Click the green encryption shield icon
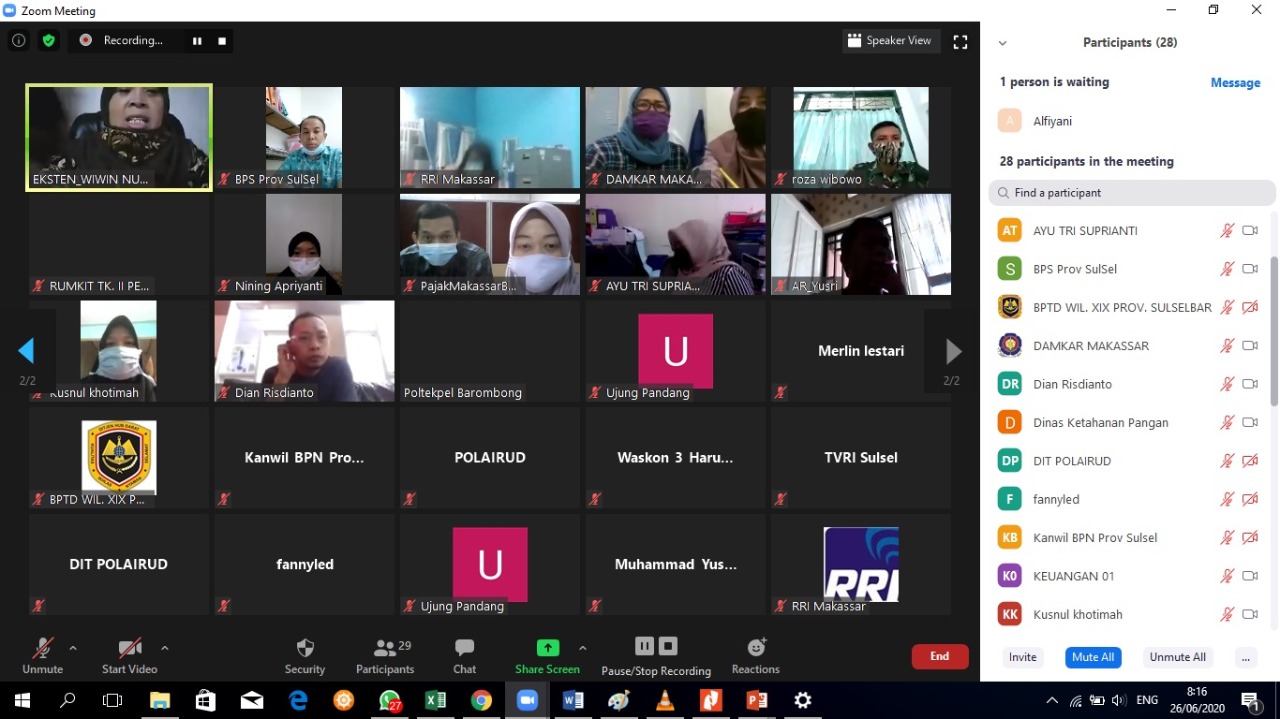 tap(48, 41)
